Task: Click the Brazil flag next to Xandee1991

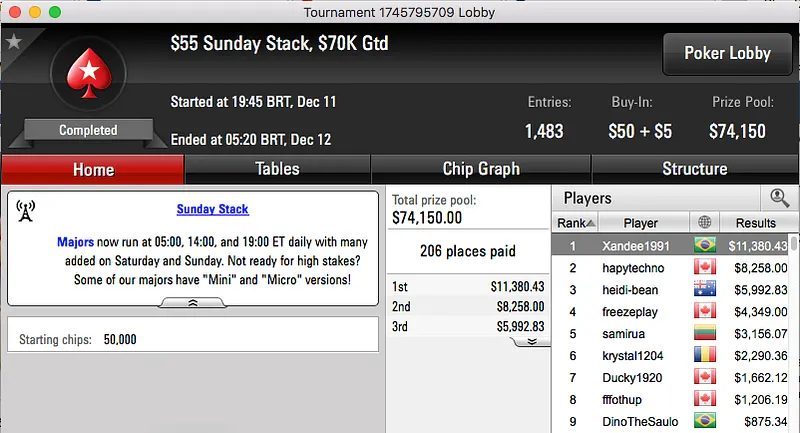Action: point(706,246)
